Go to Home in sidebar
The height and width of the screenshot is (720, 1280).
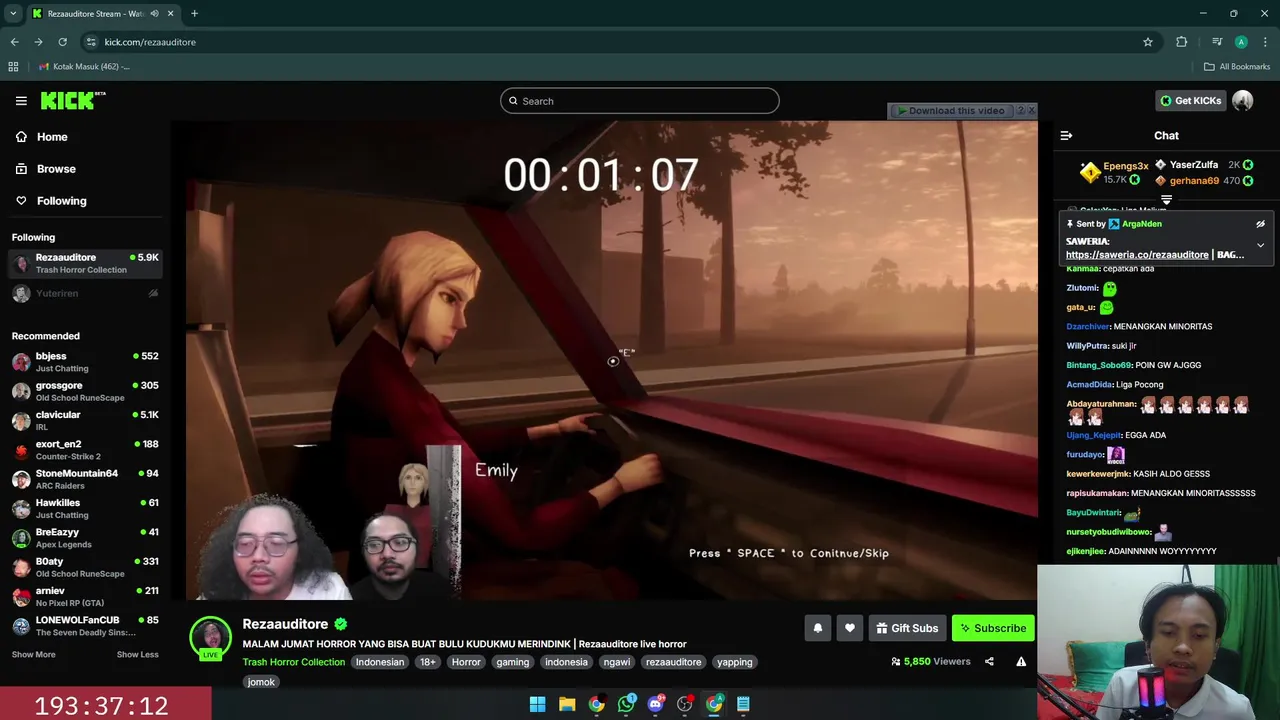[52, 137]
